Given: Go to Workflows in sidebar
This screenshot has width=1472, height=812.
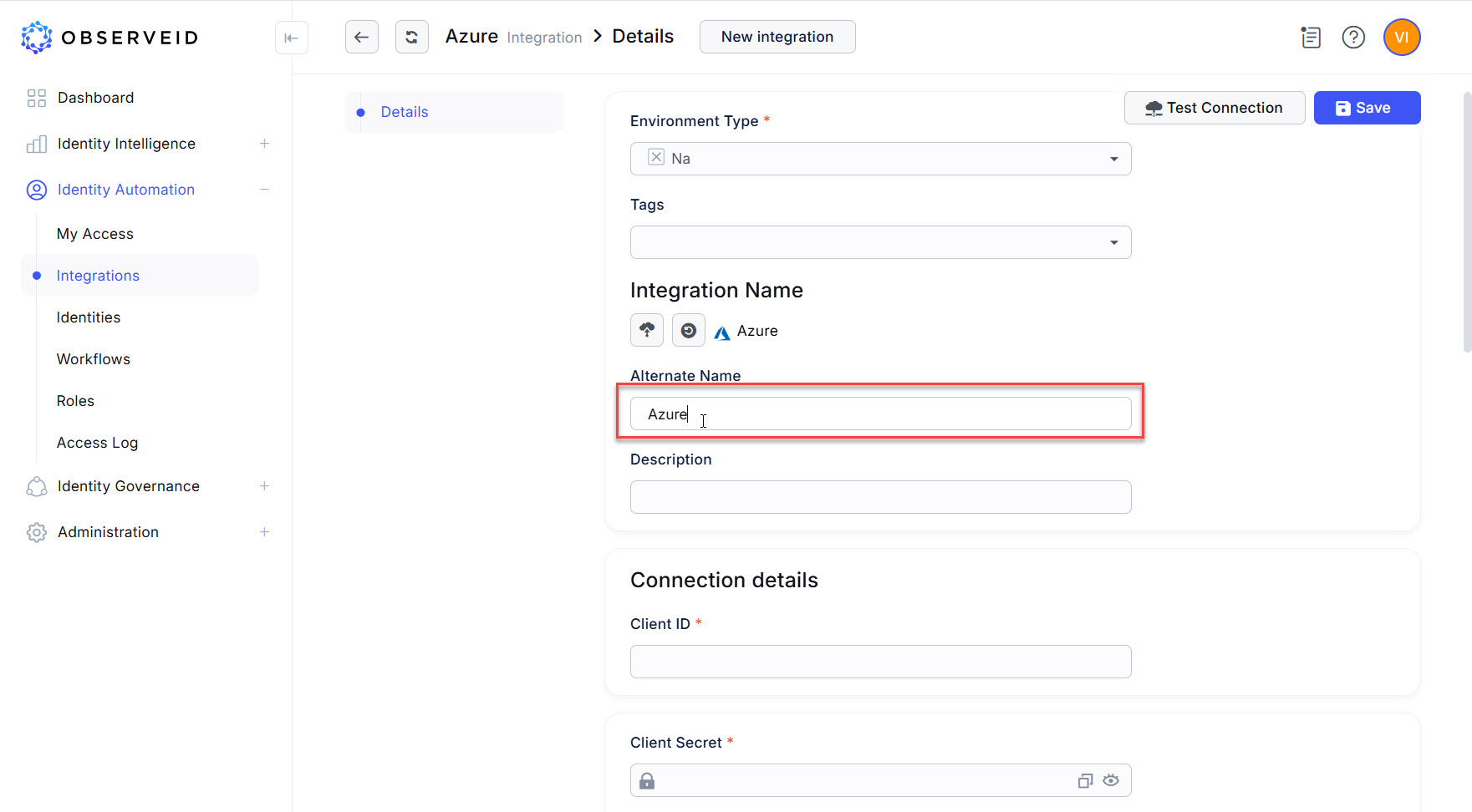Looking at the screenshot, I should [94, 359].
